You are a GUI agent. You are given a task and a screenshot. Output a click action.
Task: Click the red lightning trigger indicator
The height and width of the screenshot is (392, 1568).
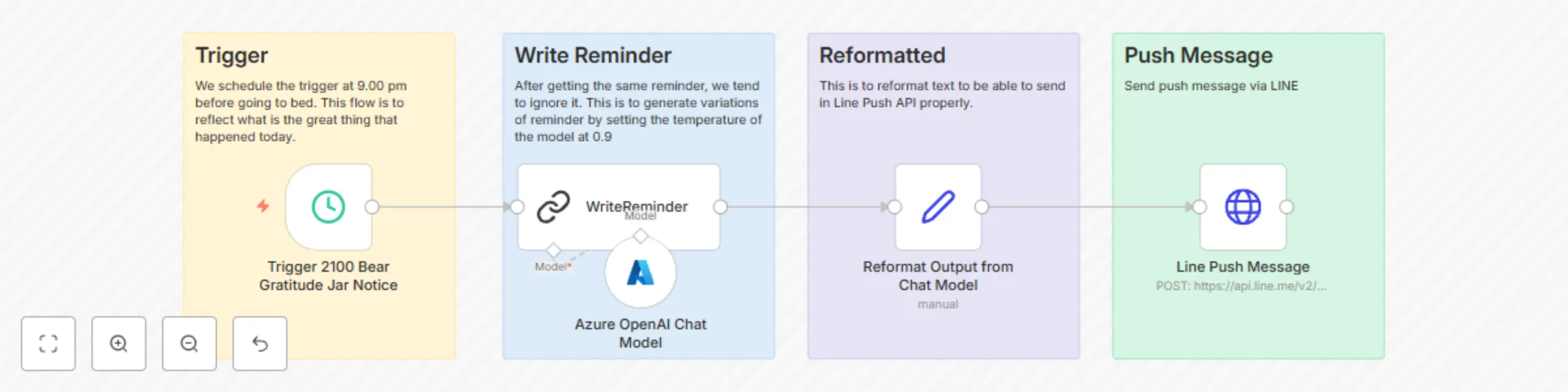(264, 206)
